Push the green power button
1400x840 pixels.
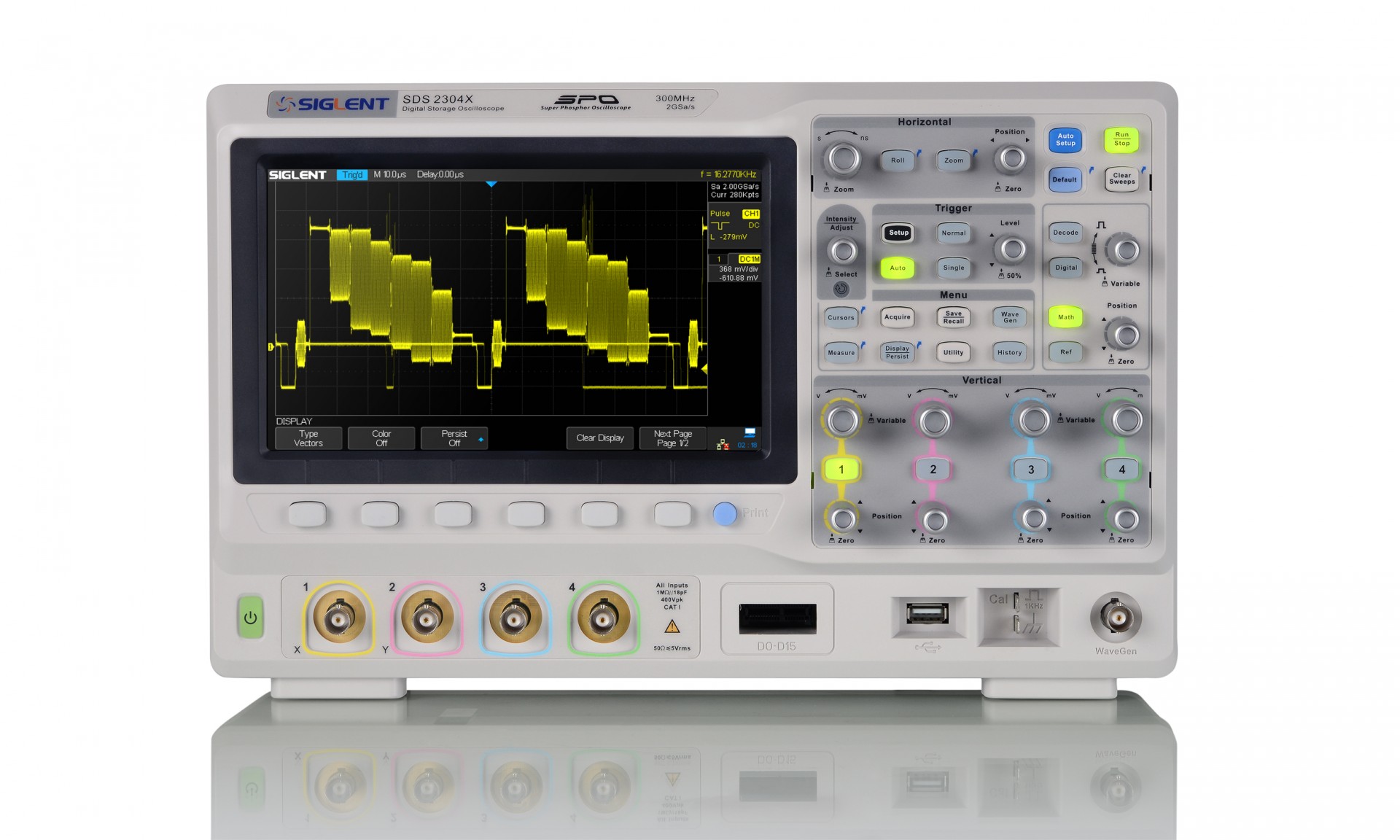250,617
